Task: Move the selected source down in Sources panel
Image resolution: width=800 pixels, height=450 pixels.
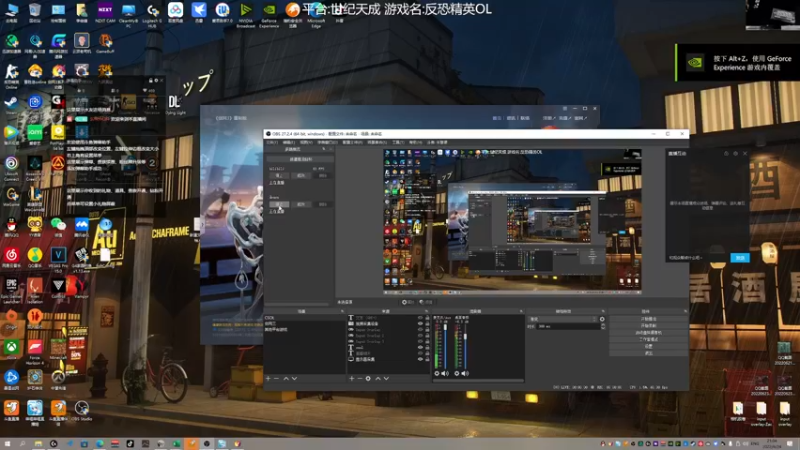Action: [386, 379]
